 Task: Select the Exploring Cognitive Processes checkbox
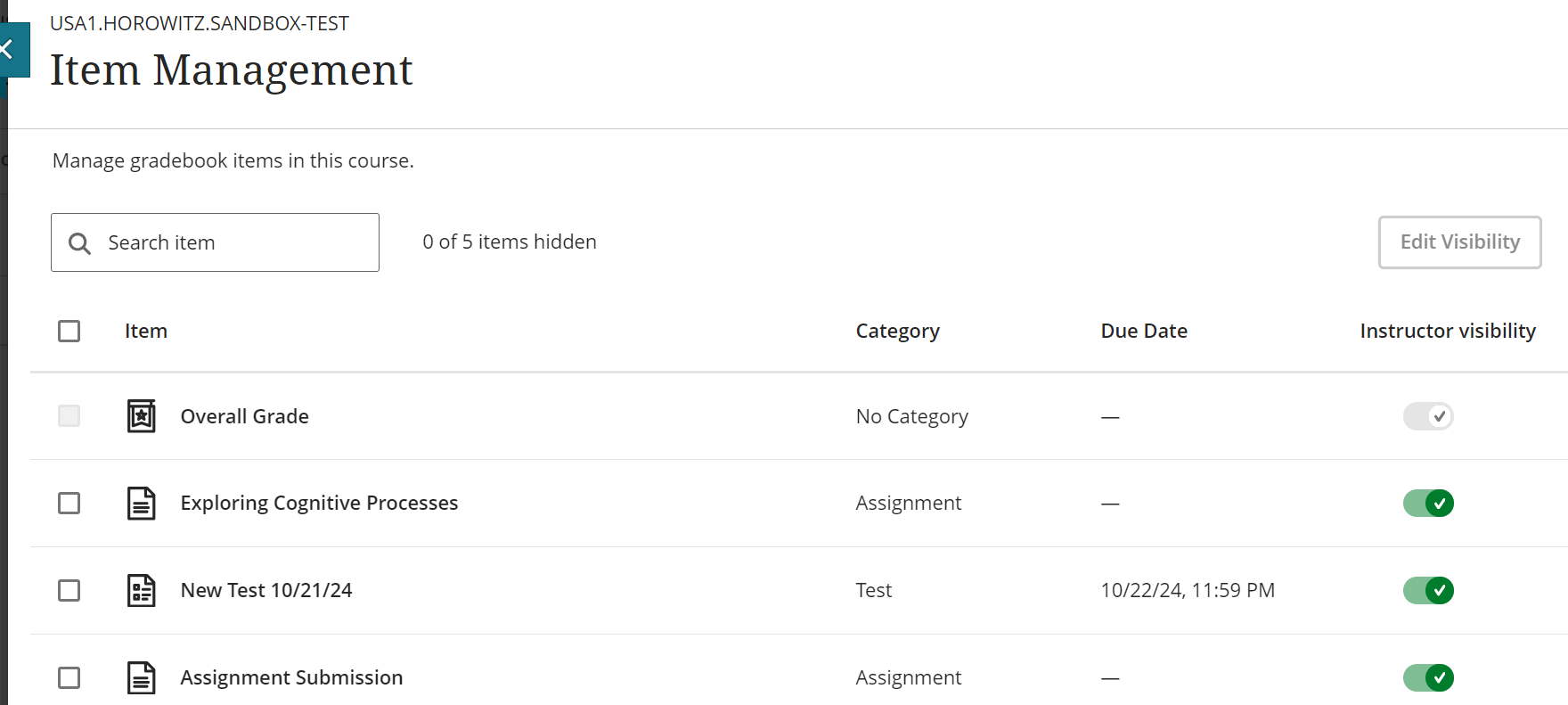point(69,504)
